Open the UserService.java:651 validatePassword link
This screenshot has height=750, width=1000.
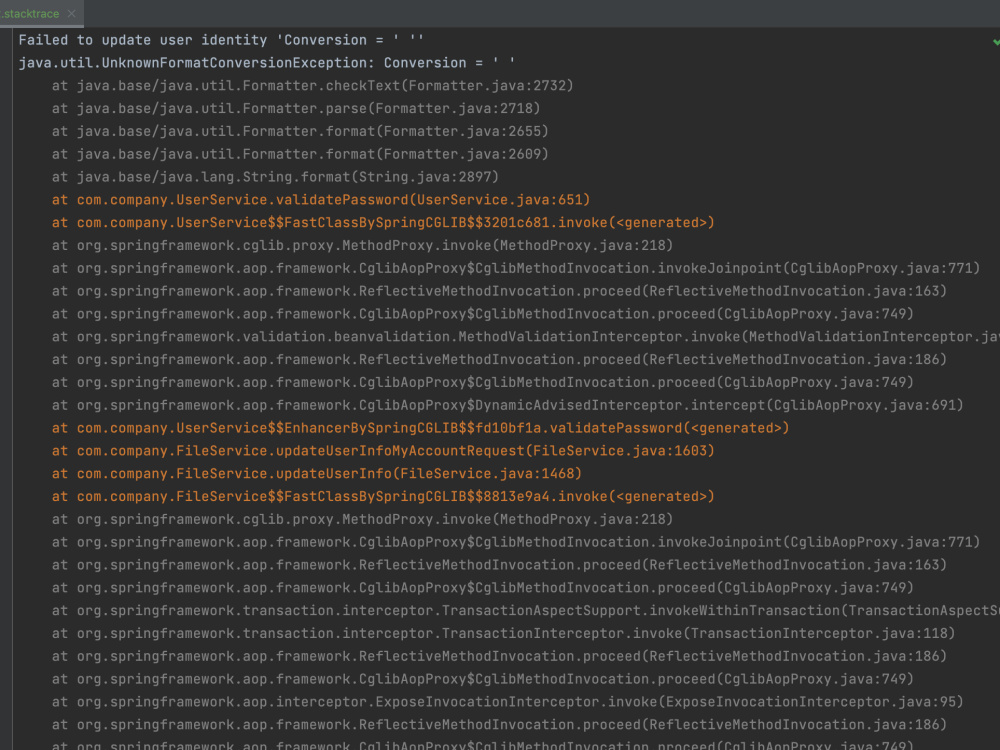[321, 200]
